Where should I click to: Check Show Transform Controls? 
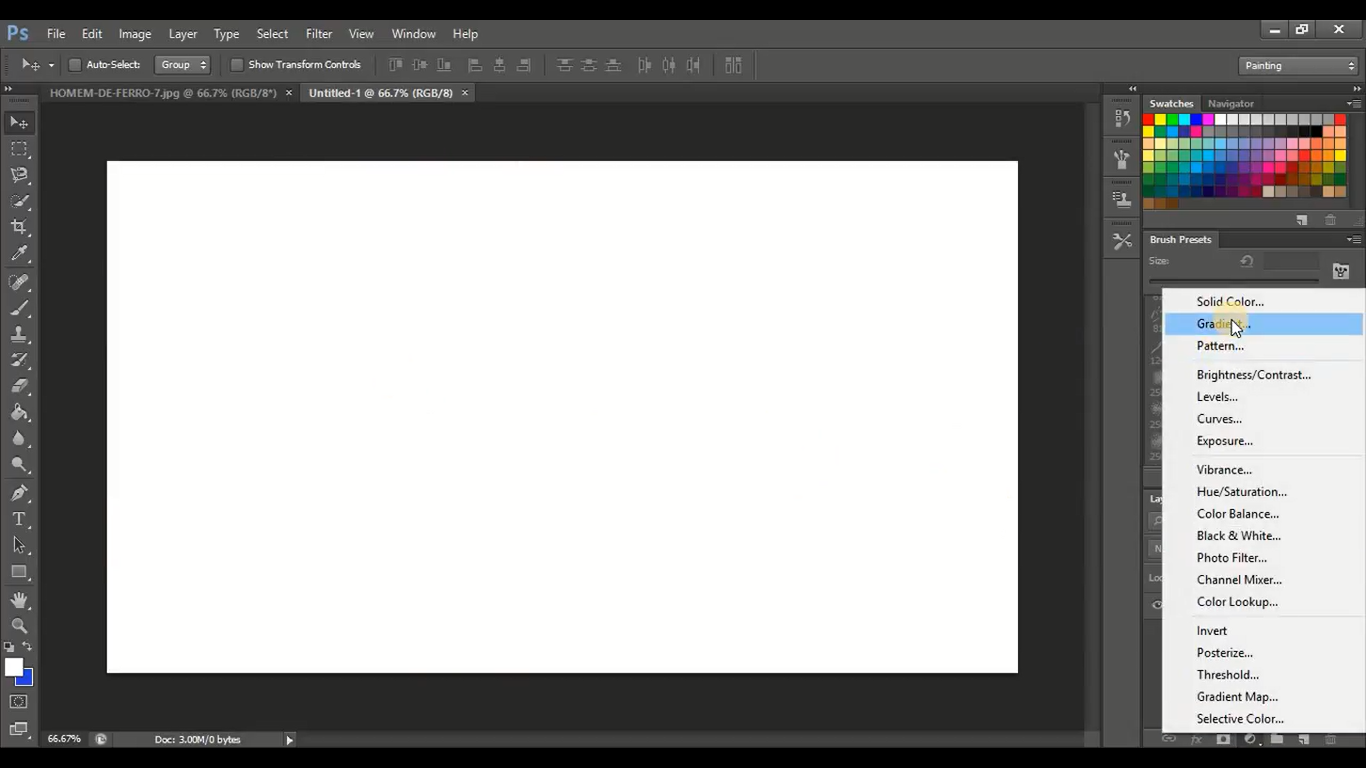click(237, 64)
